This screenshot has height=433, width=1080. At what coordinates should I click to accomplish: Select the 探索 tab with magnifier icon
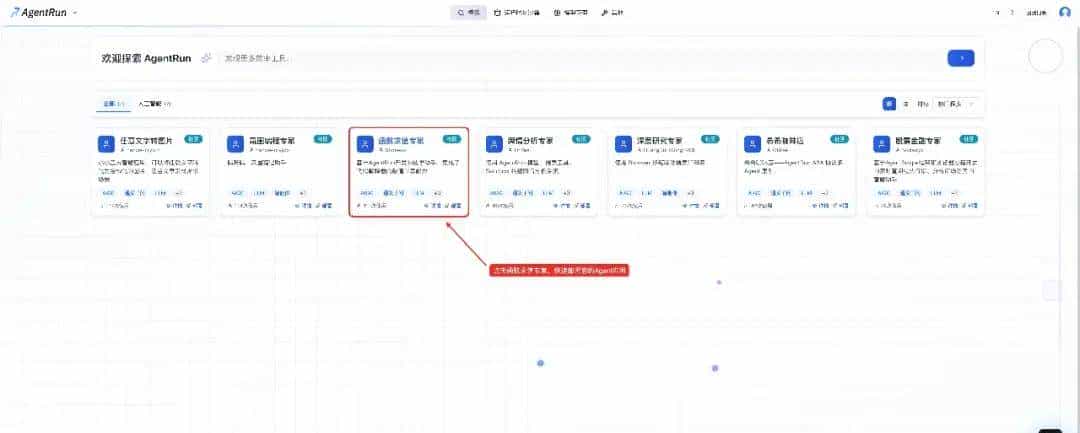(x=468, y=12)
